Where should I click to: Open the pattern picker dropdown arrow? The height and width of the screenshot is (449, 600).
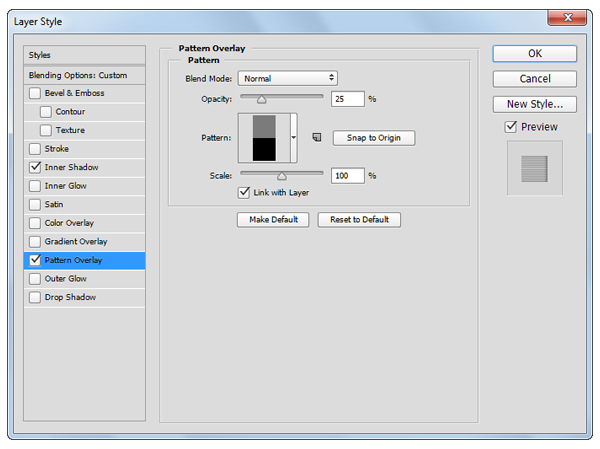point(294,138)
